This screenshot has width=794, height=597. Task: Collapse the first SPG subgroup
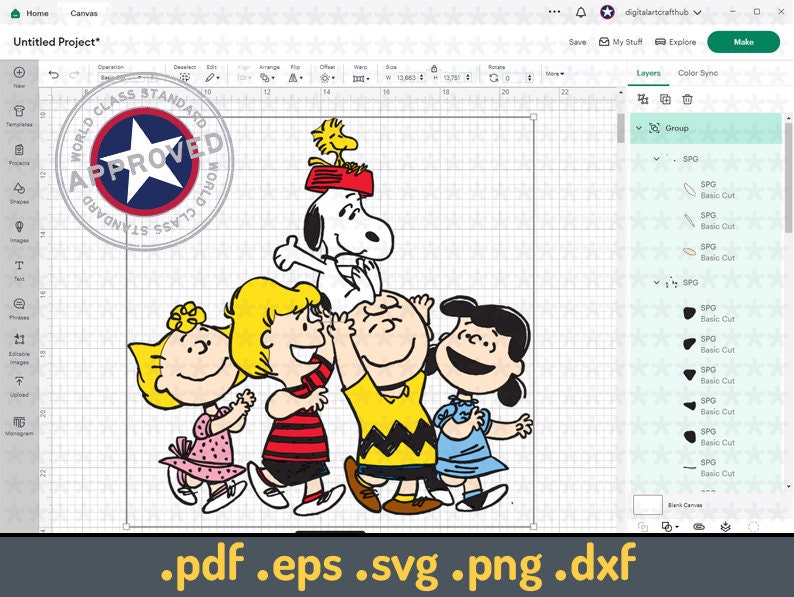[x=657, y=159]
